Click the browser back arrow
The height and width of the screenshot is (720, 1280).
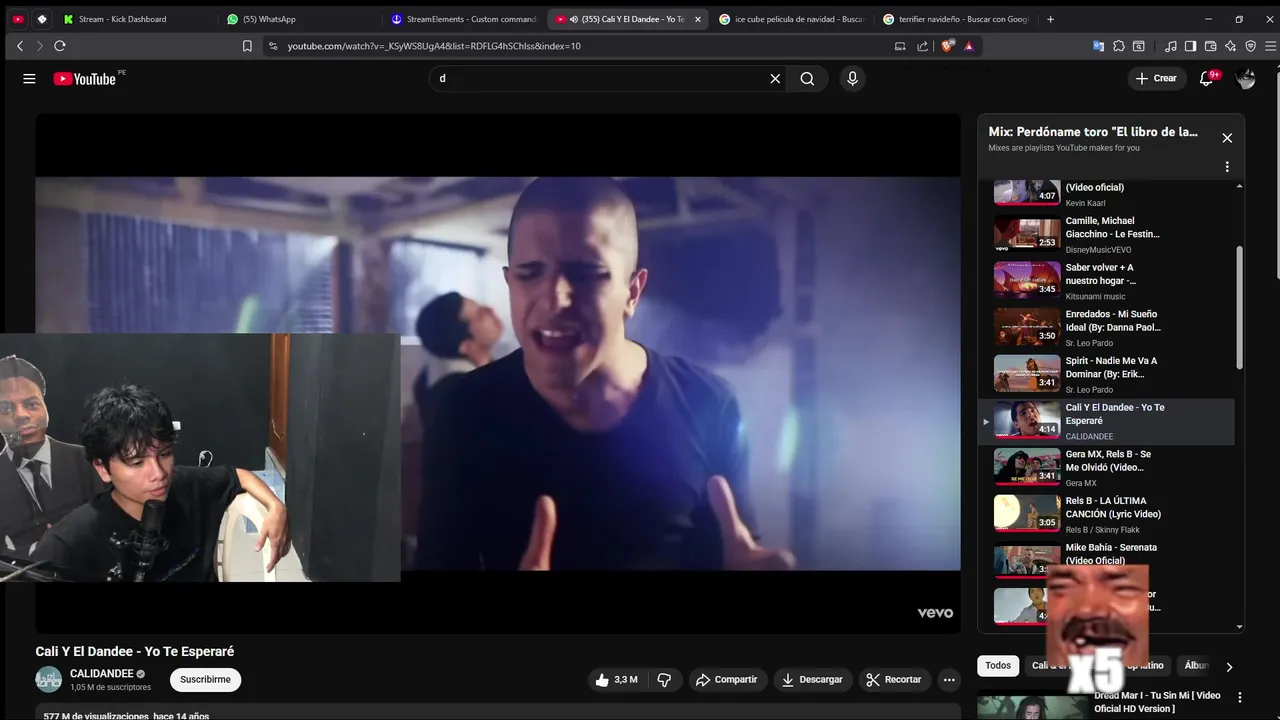tap(20, 46)
